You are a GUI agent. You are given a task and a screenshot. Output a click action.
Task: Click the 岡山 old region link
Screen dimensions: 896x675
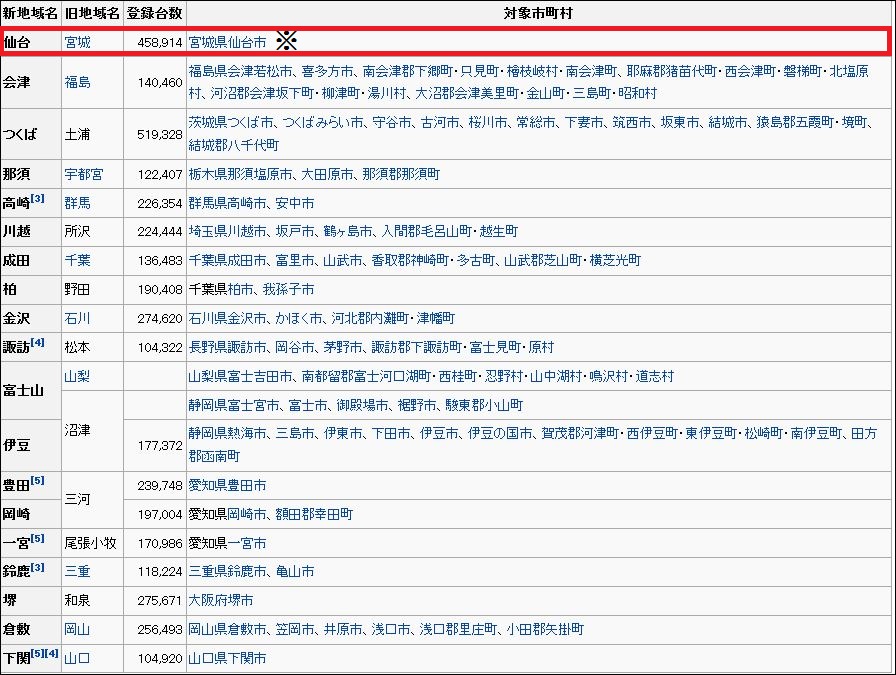(77, 630)
